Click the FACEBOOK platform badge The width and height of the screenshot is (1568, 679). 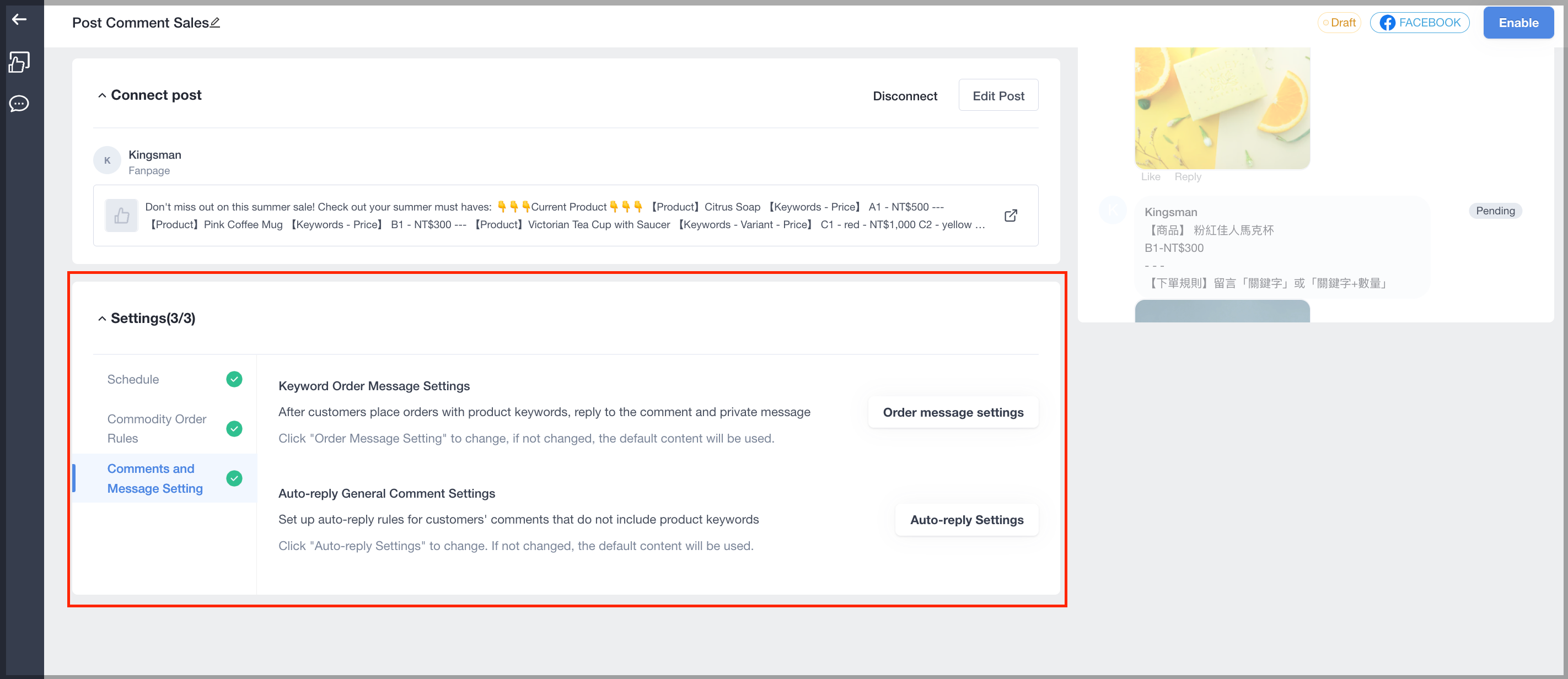1420,23
